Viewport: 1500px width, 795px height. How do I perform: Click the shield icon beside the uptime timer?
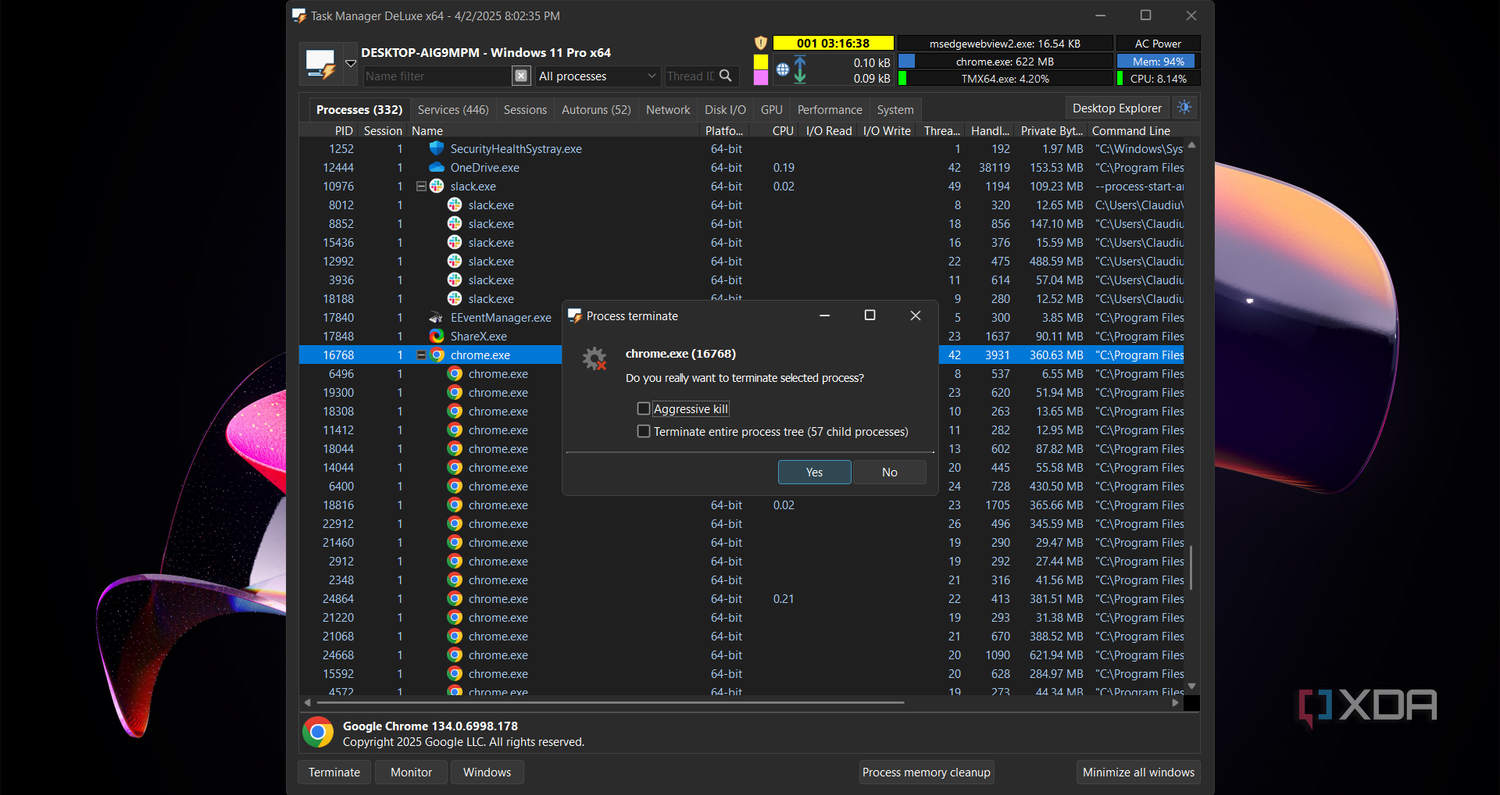coord(760,44)
